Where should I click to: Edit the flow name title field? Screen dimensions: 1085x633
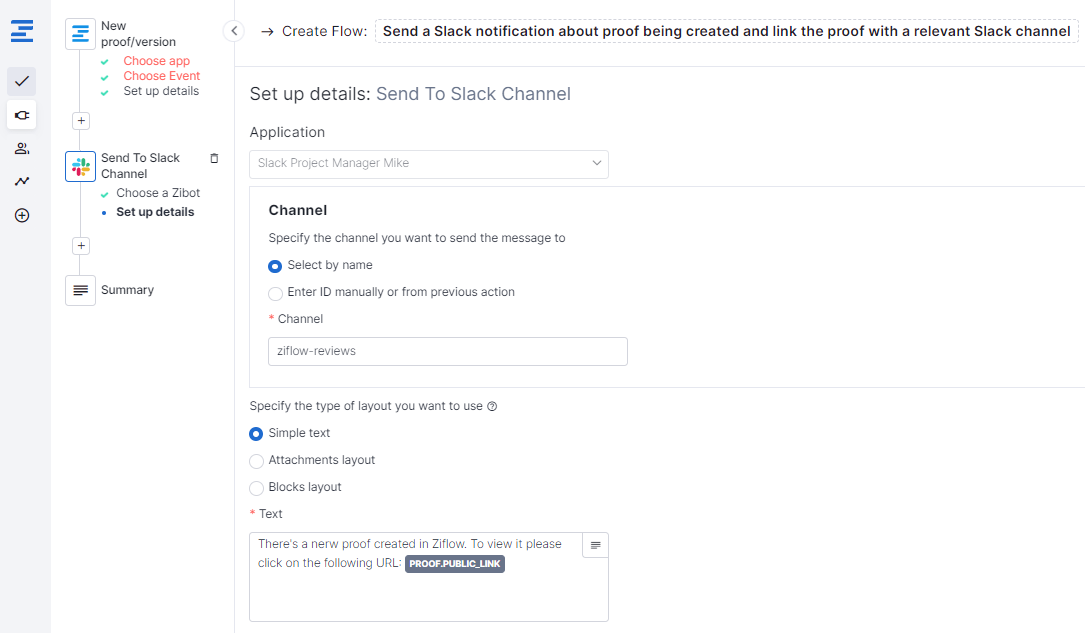coord(726,31)
